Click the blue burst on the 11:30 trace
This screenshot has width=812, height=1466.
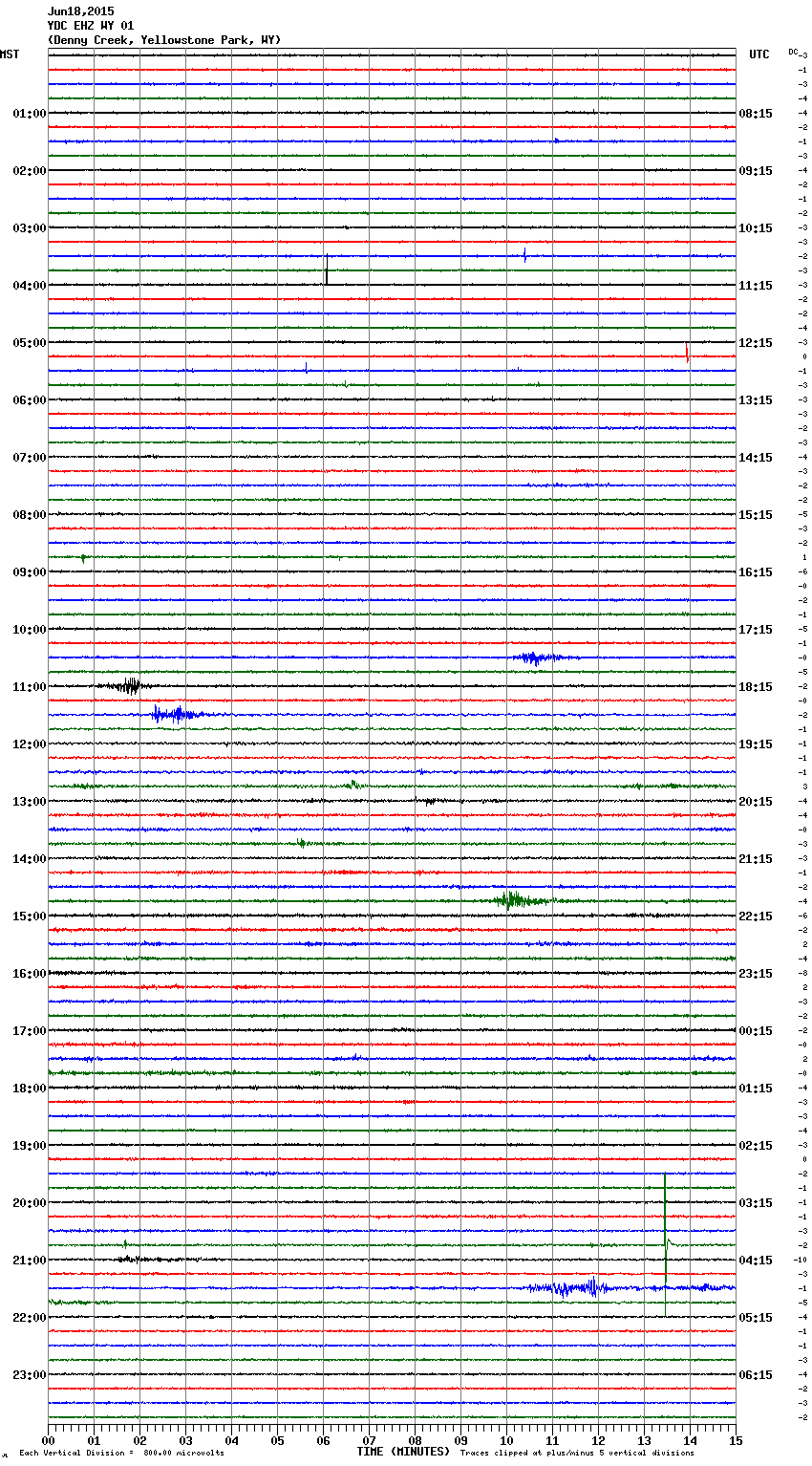pyautogui.click(x=176, y=713)
